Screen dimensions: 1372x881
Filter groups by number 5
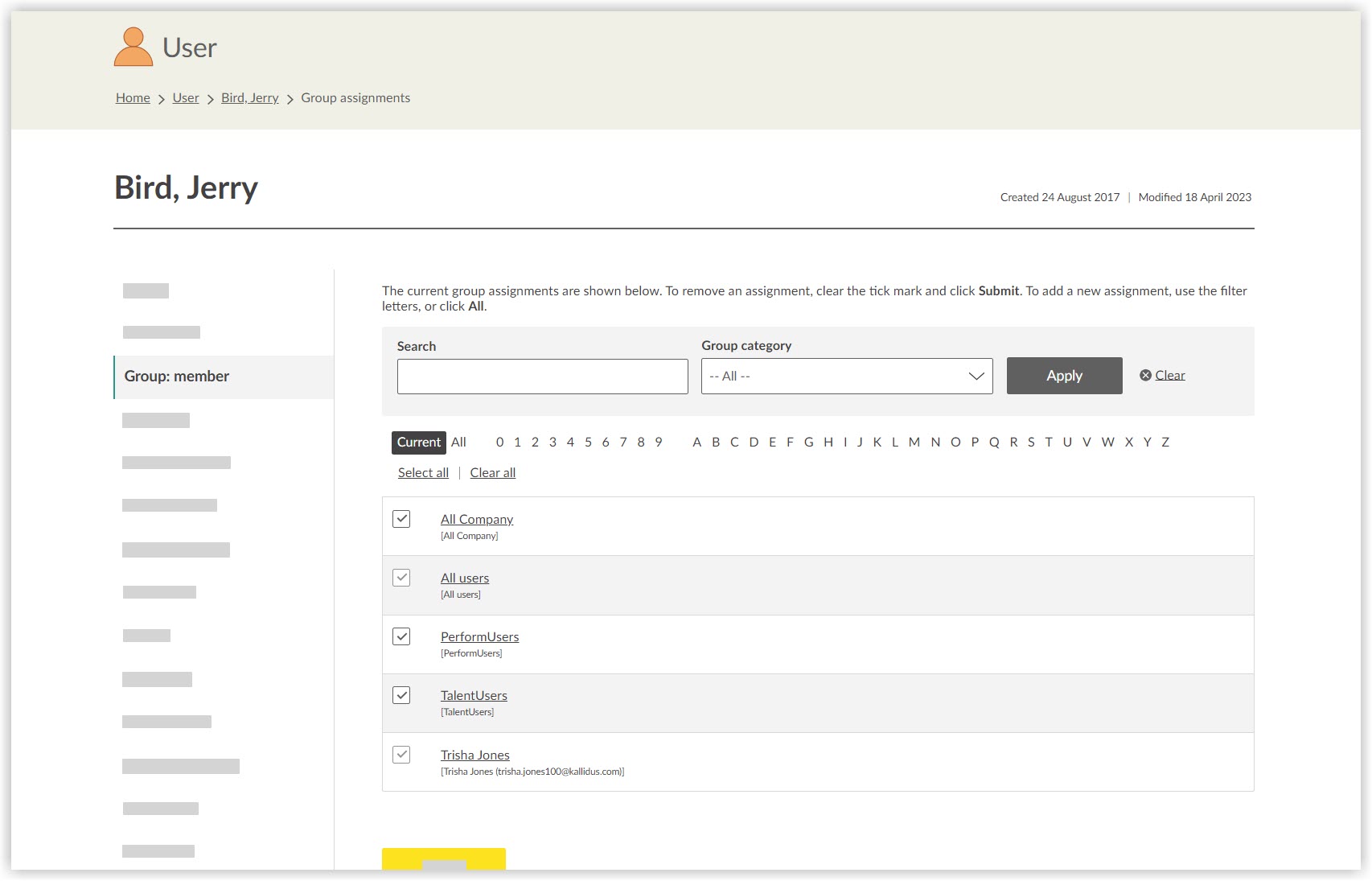(588, 443)
